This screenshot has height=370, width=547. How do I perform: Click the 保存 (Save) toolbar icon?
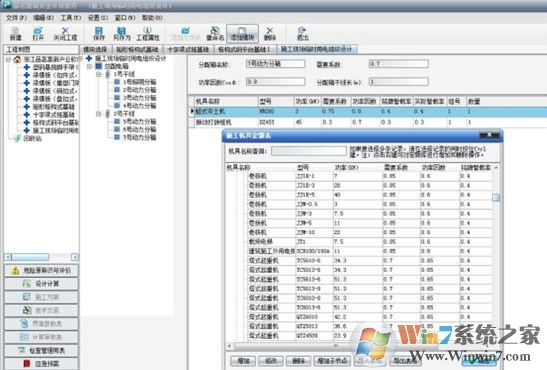click(99, 33)
